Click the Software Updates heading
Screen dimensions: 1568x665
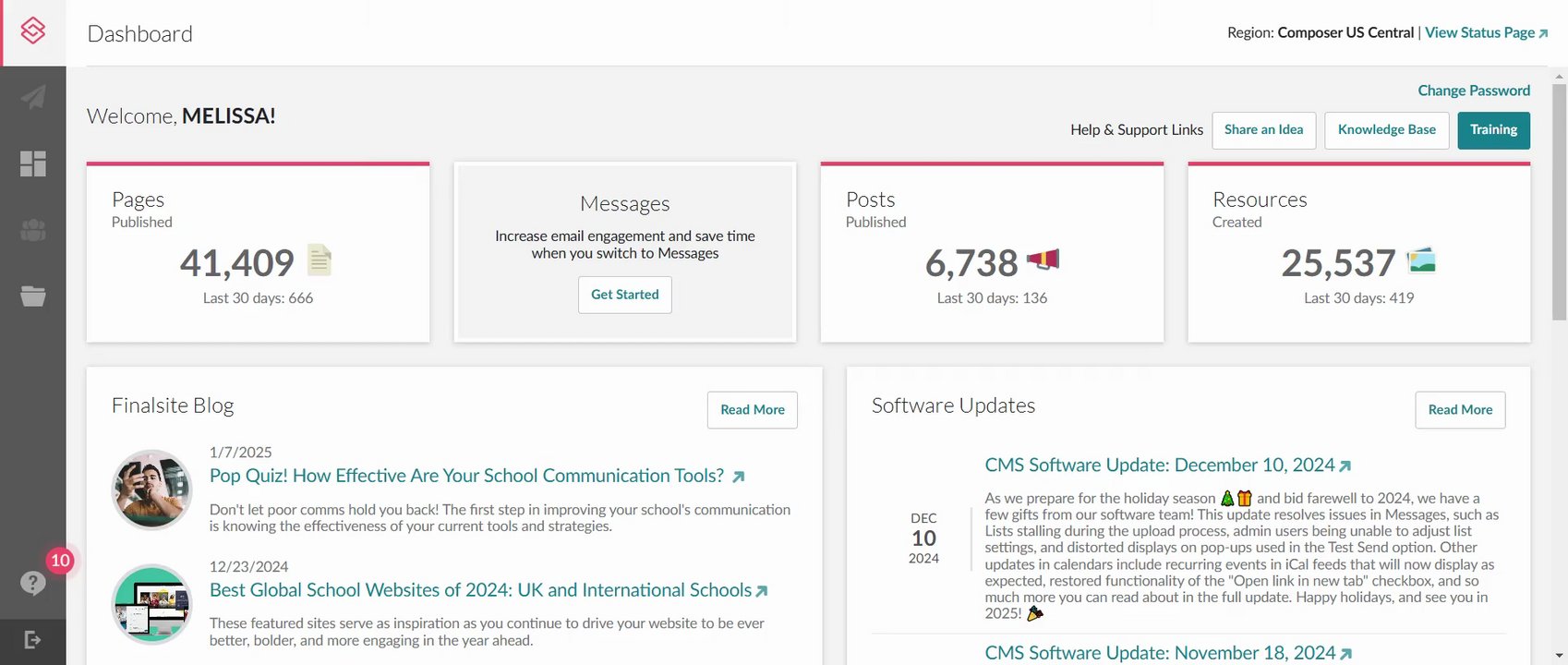[x=953, y=405]
